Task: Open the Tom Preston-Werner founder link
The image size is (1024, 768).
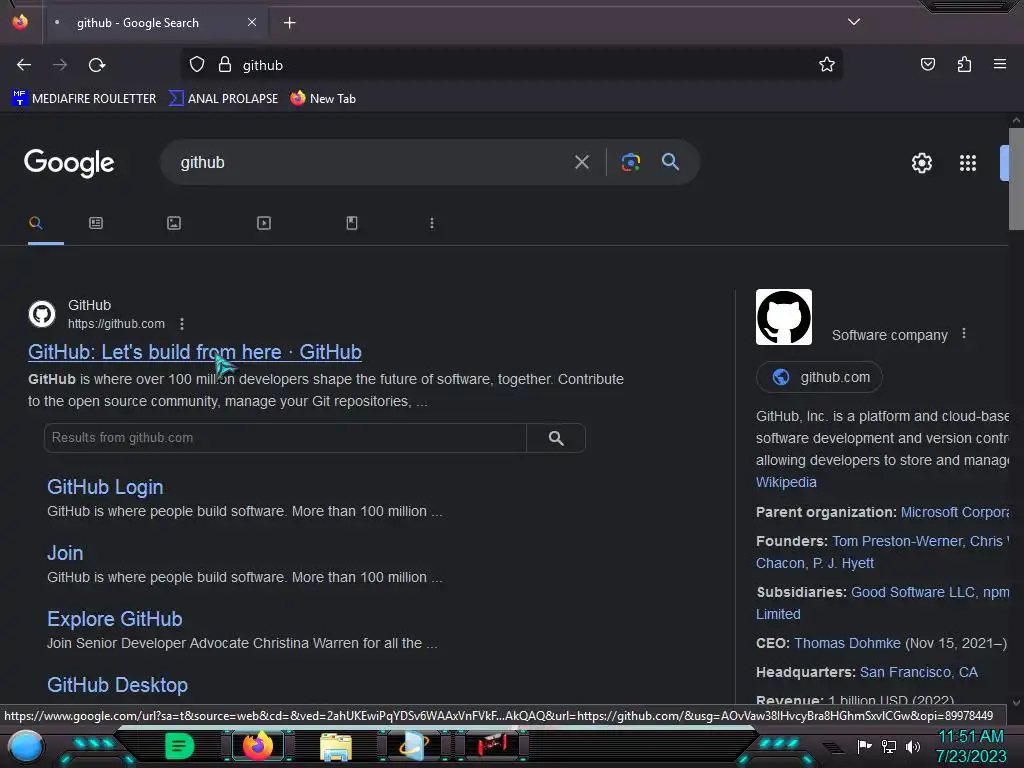Action: tap(897, 541)
